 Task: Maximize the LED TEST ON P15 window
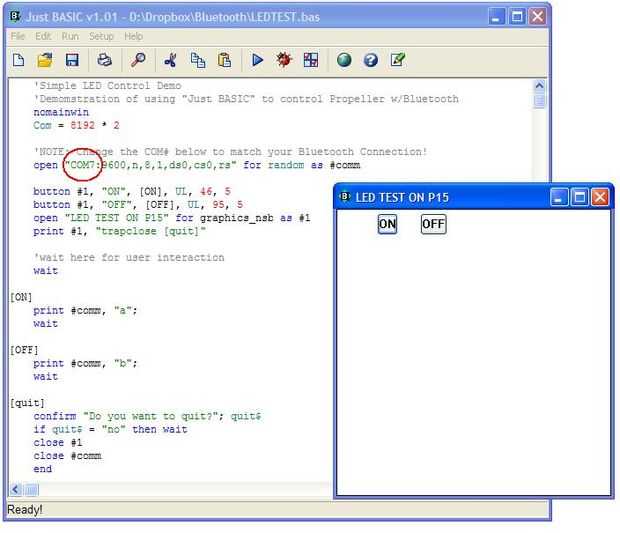coord(580,197)
